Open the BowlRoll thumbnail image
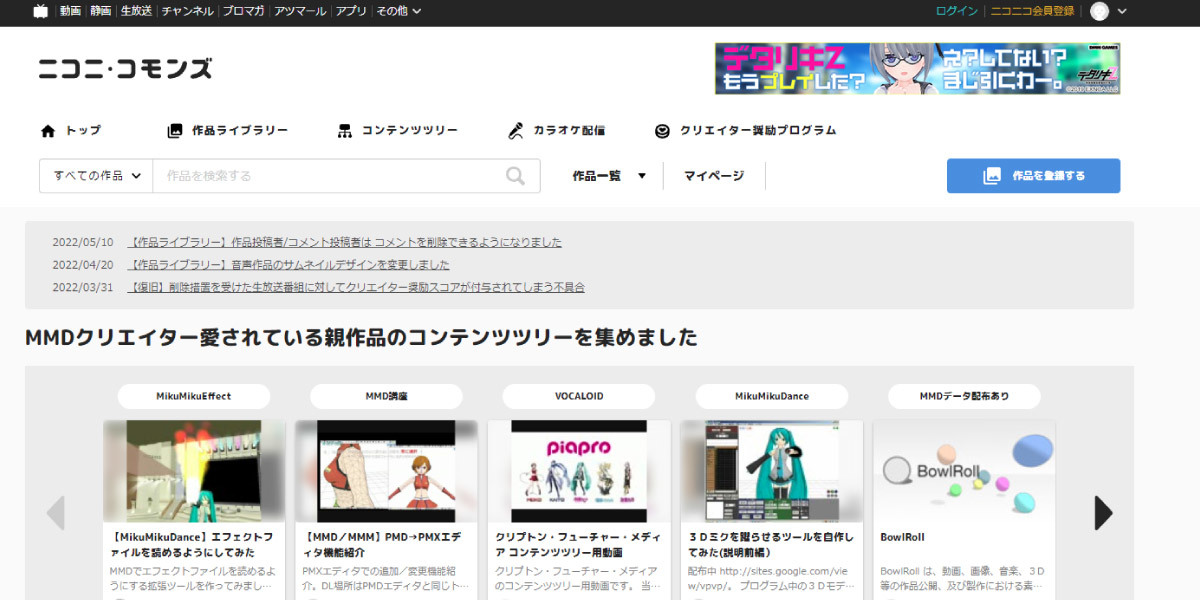Screen dimensions: 1200x600 964,471
